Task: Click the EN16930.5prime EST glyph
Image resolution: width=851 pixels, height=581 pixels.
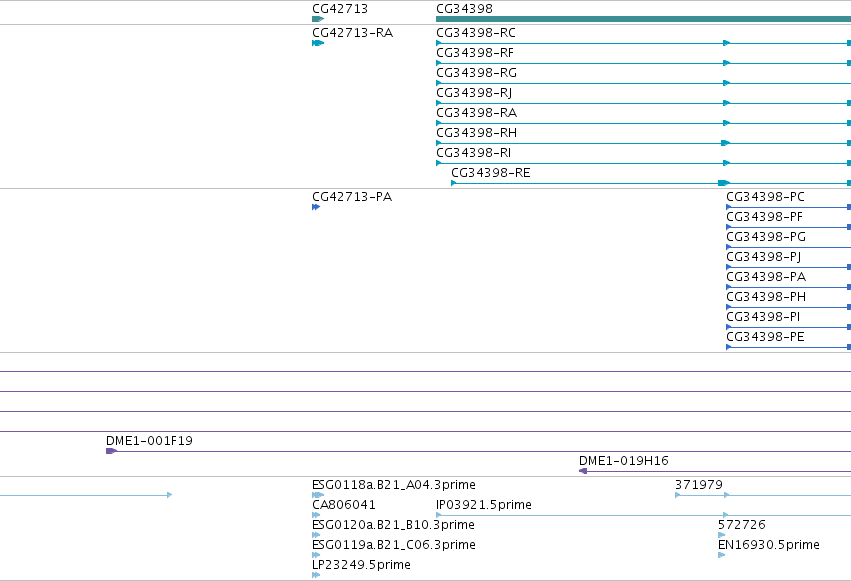Action: tap(721, 555)
